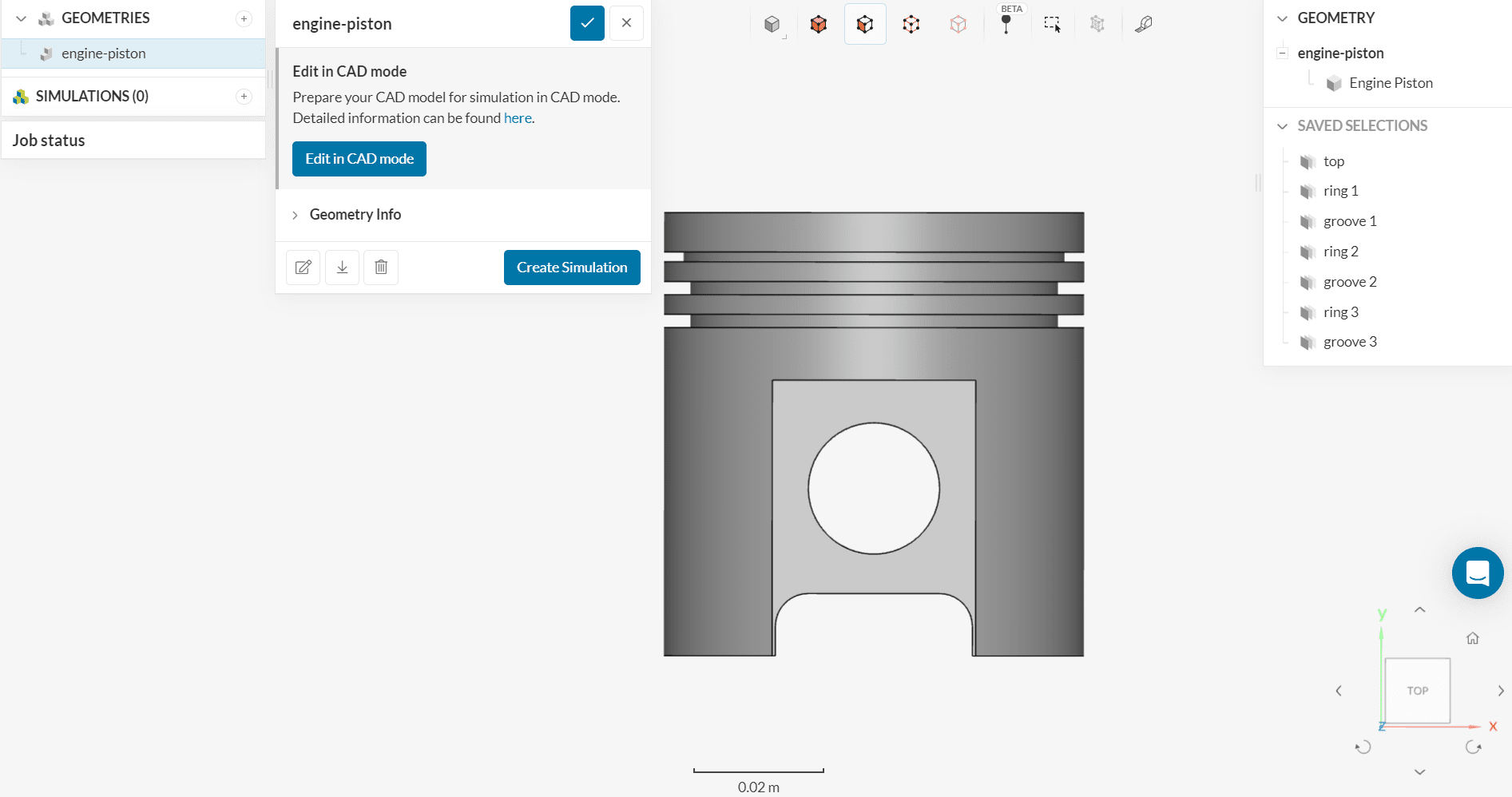Select the volume selection mode cube icon
This screenshot has height=797, width=1512.
[819, 24]
